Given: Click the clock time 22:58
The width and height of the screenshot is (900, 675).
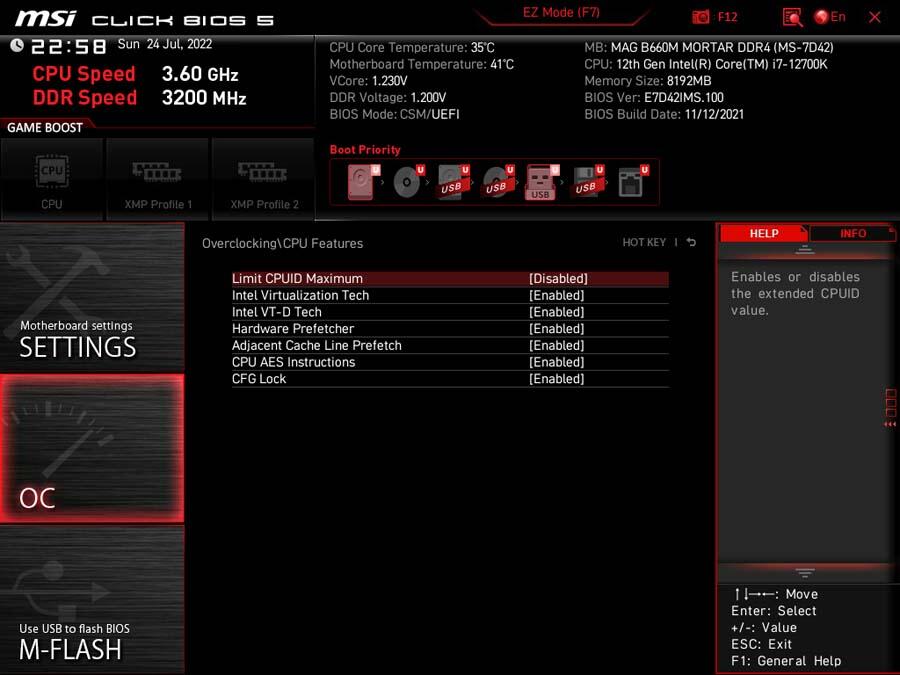Looking at the screenshot, I should tap(68, 46).
